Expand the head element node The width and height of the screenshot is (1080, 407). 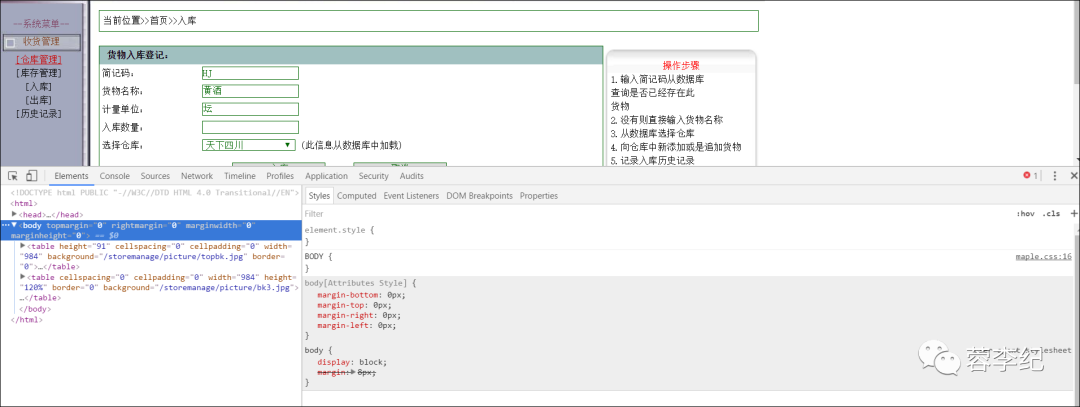14,214
